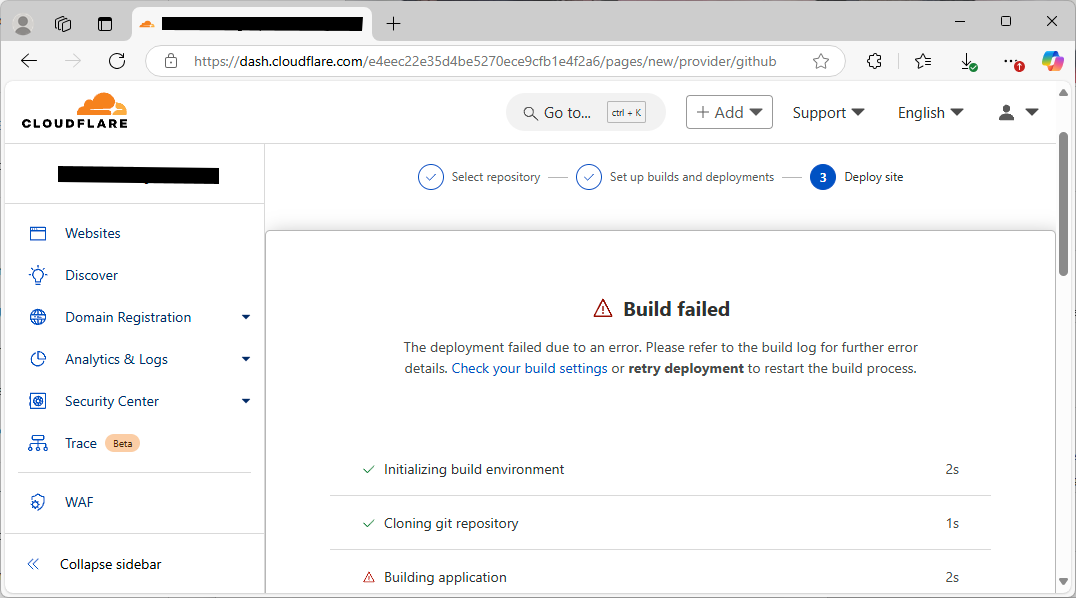Open Analytics & Logs clock icon

pyautogui.click(x=37, y=358)
